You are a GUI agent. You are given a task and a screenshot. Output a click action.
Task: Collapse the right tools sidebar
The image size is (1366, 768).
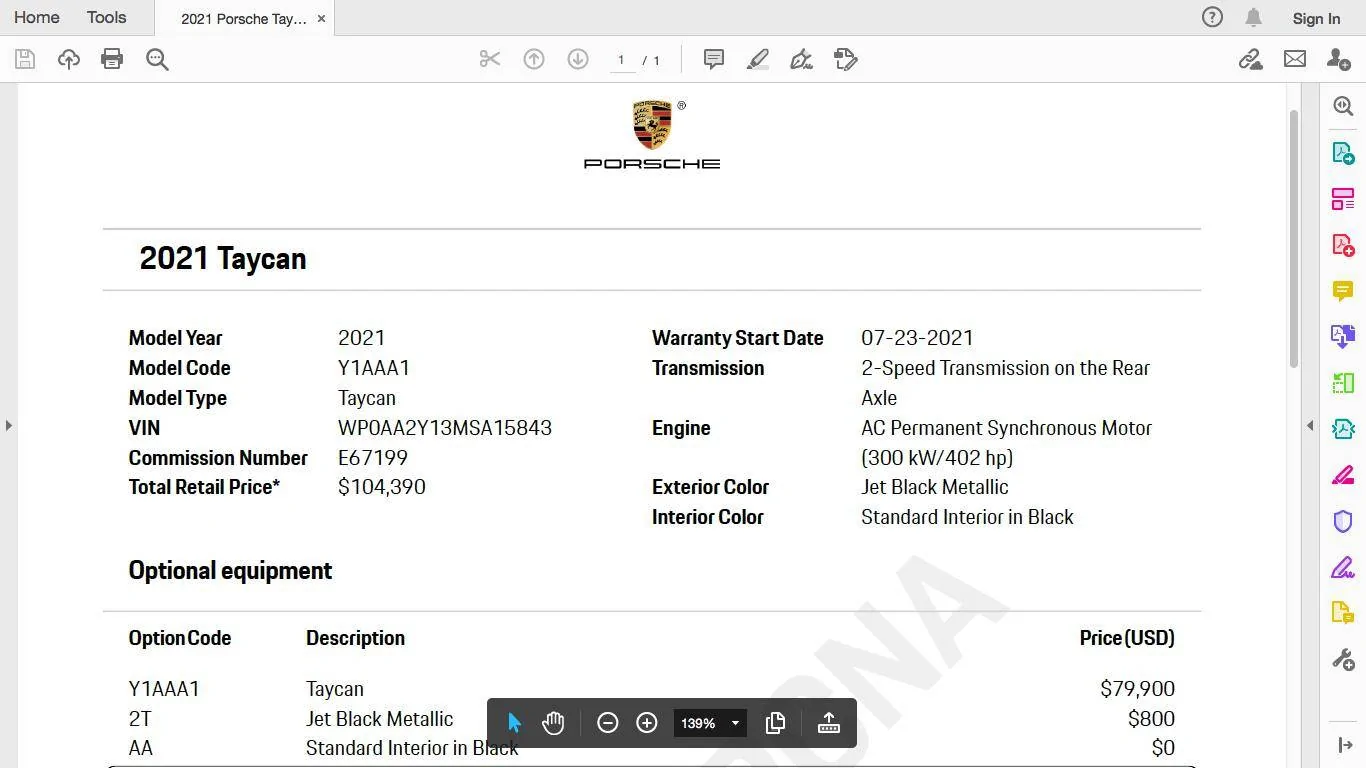pos(1345,745)
